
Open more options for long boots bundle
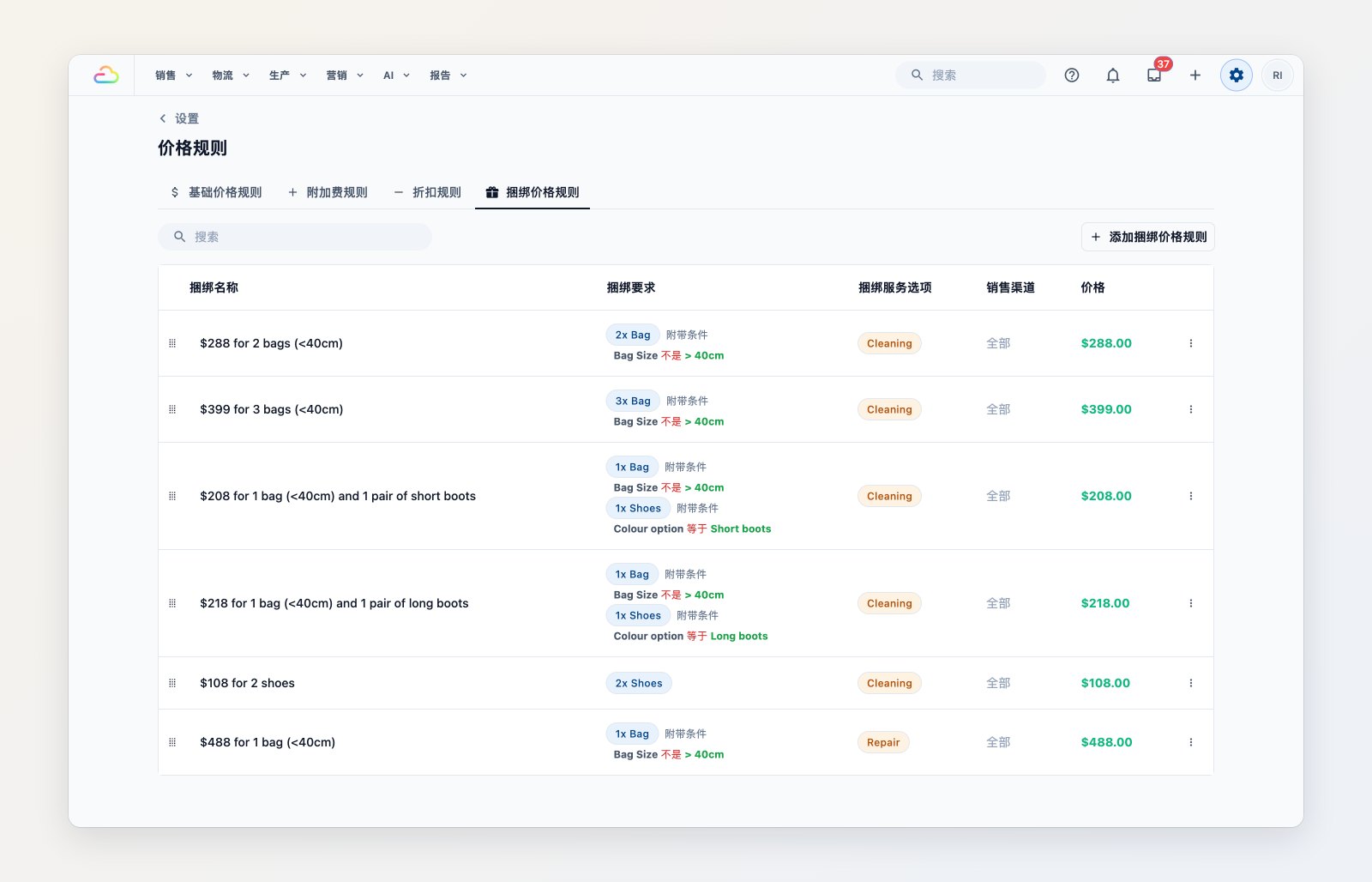pos(1191,603)
